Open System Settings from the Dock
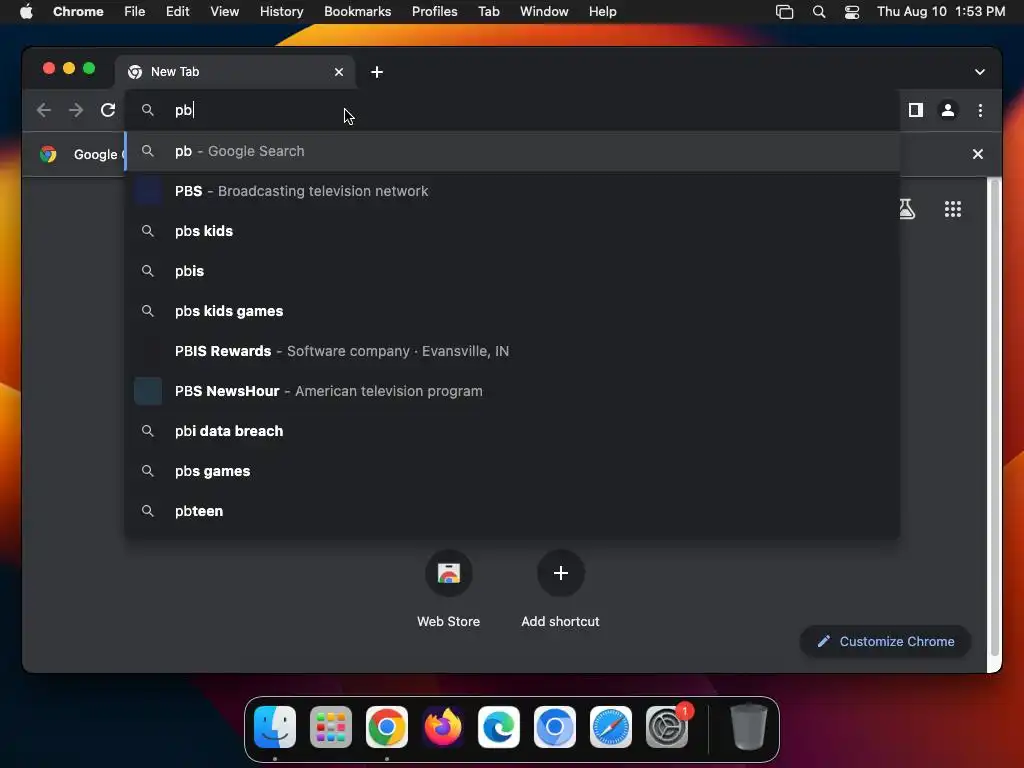This screenshot has height=768, width=1024. coord(667,727)
